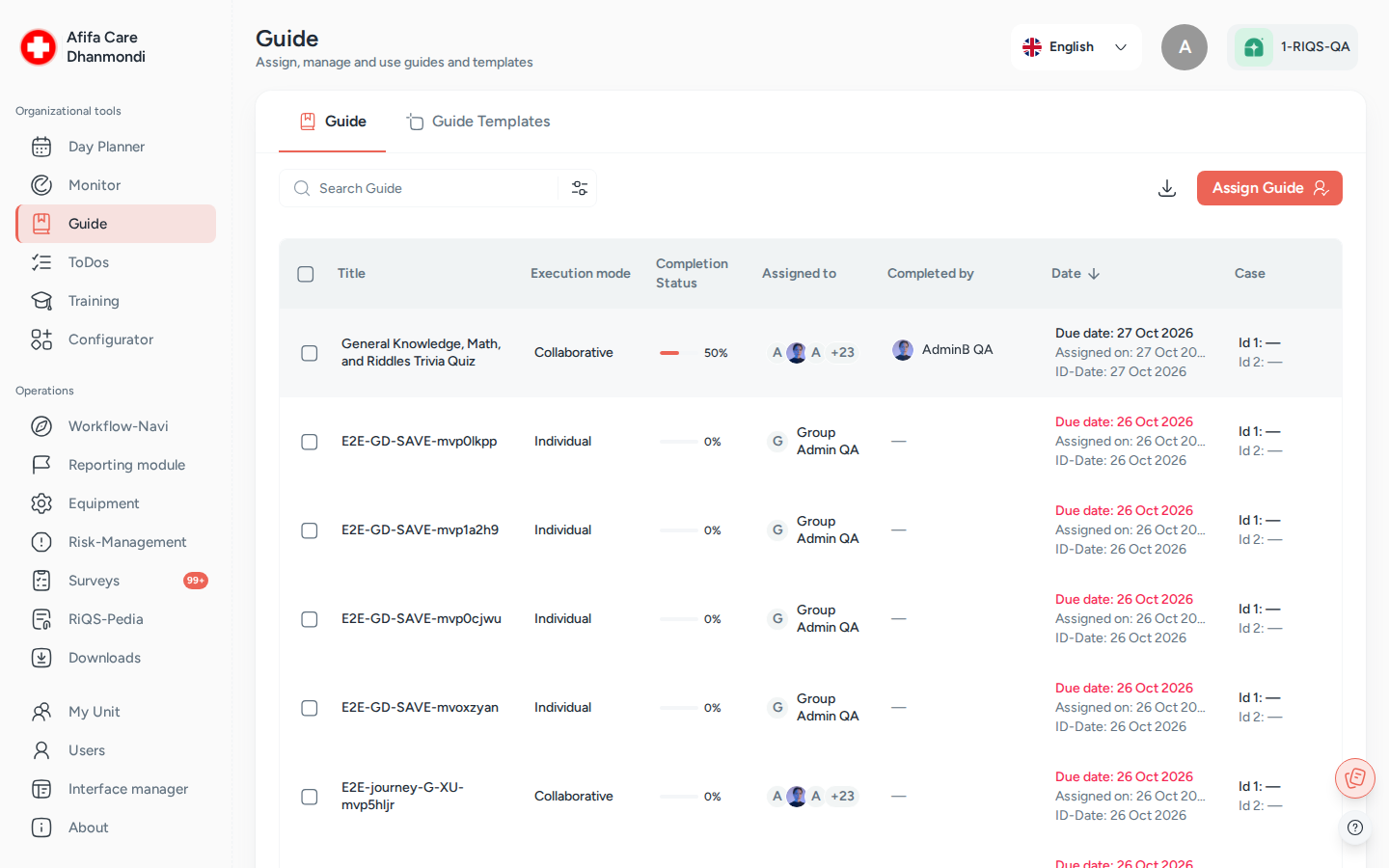Open the Users sidebar link

[x=116, y=750]
